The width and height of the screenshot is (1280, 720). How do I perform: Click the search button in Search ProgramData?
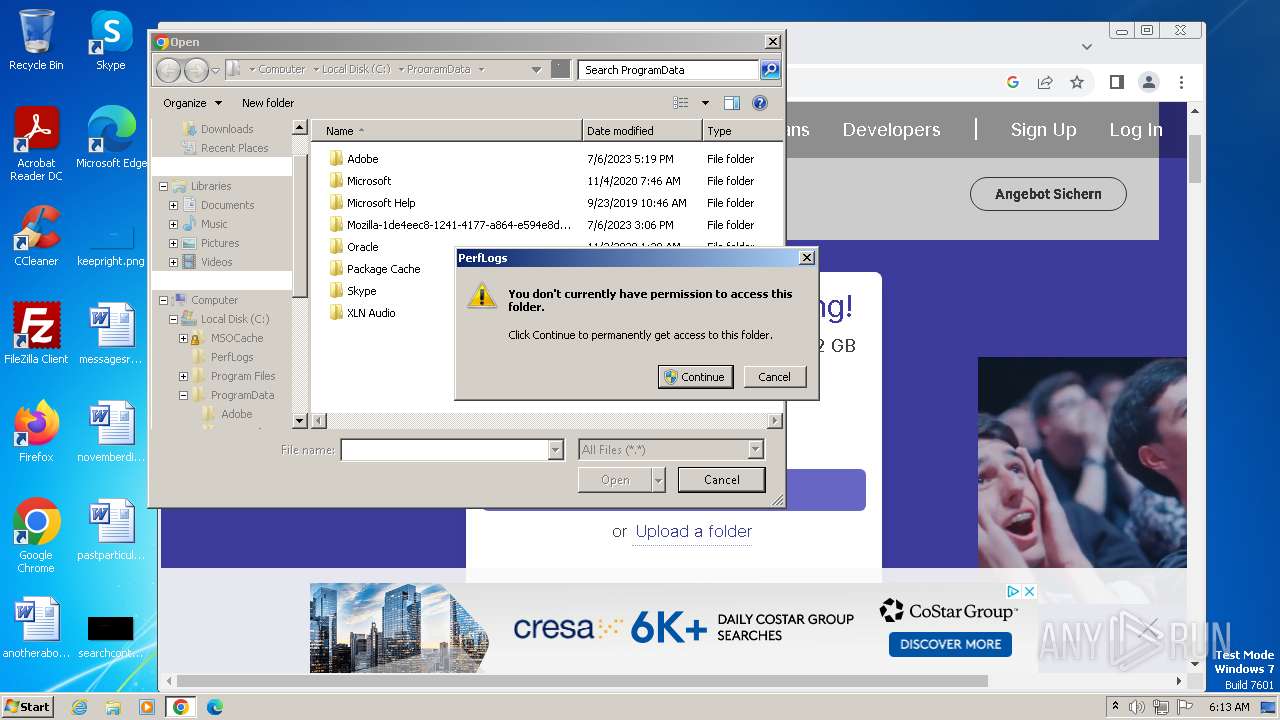(770, 69)
